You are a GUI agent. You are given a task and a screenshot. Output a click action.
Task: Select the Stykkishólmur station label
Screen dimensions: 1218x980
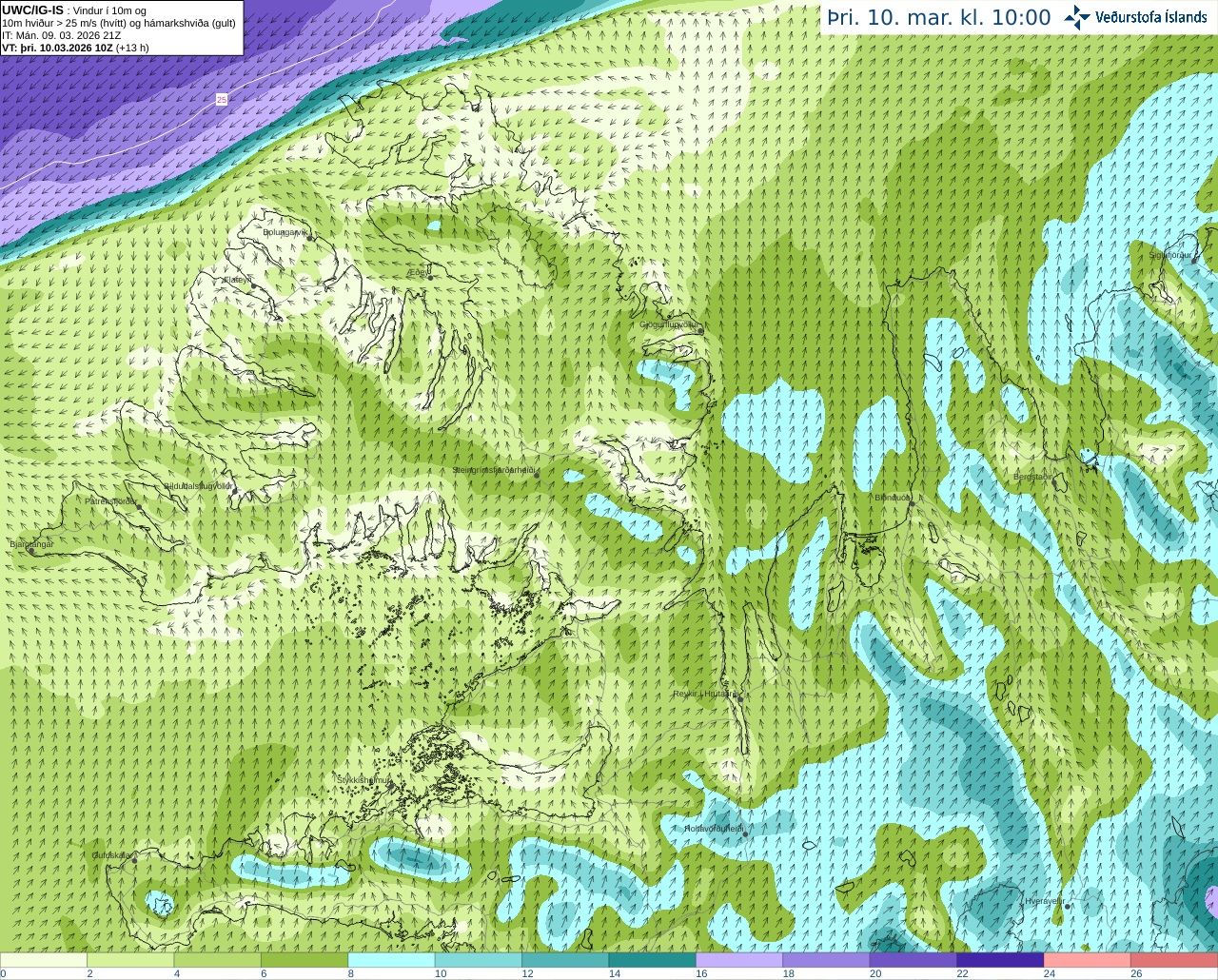363,779
